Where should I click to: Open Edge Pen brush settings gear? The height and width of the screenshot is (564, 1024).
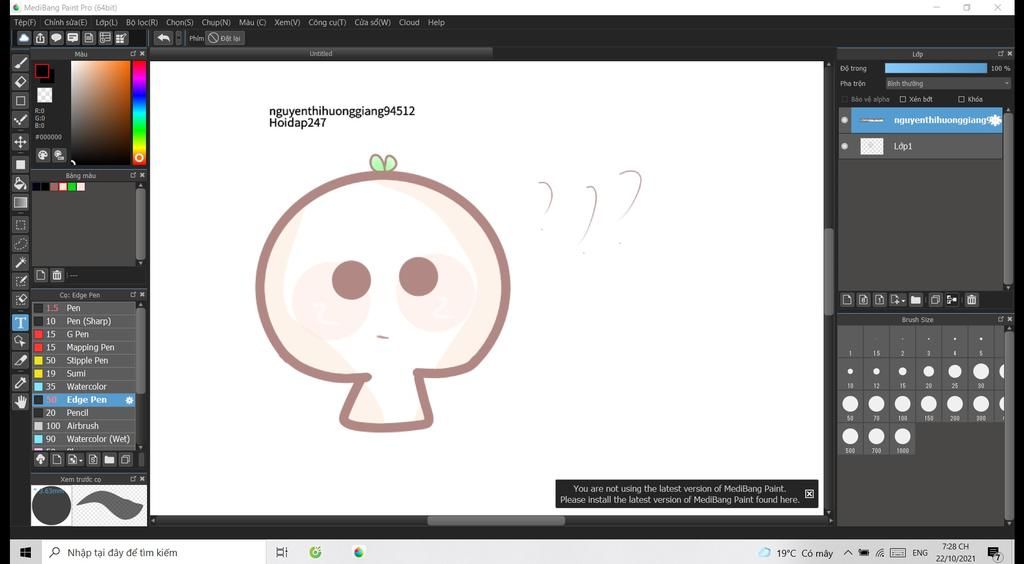click(129, 400)
